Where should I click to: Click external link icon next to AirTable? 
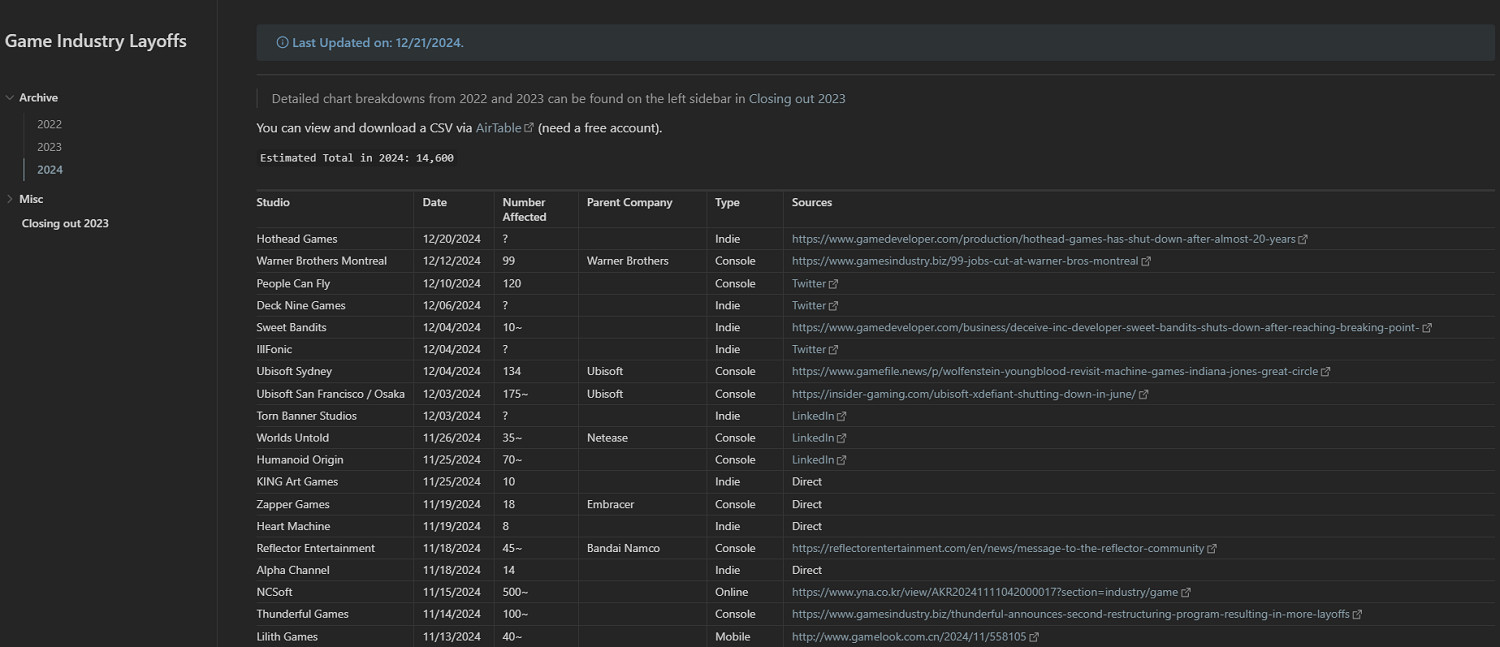(529, 128)
